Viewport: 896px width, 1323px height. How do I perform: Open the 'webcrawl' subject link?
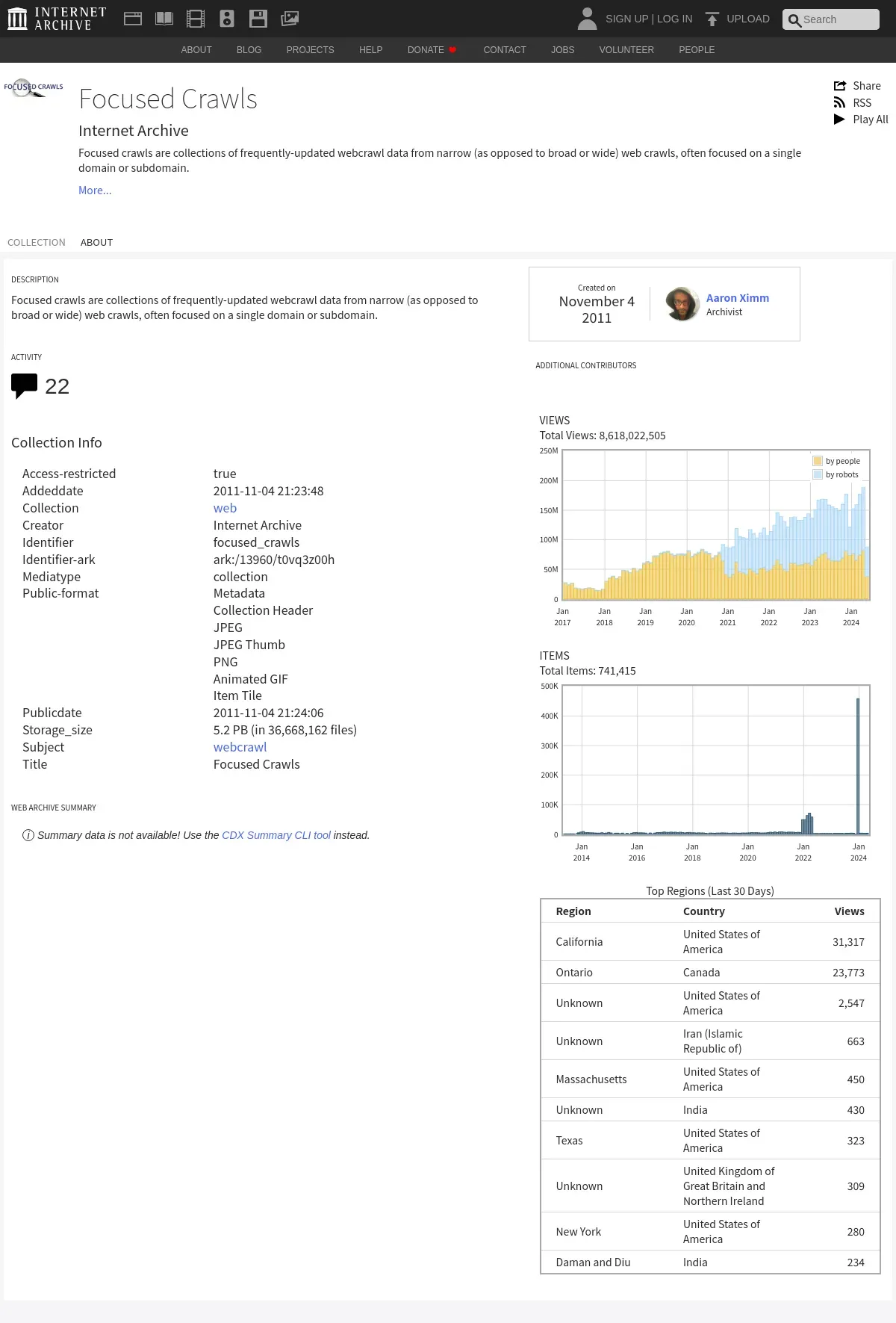tap(240, 747)
